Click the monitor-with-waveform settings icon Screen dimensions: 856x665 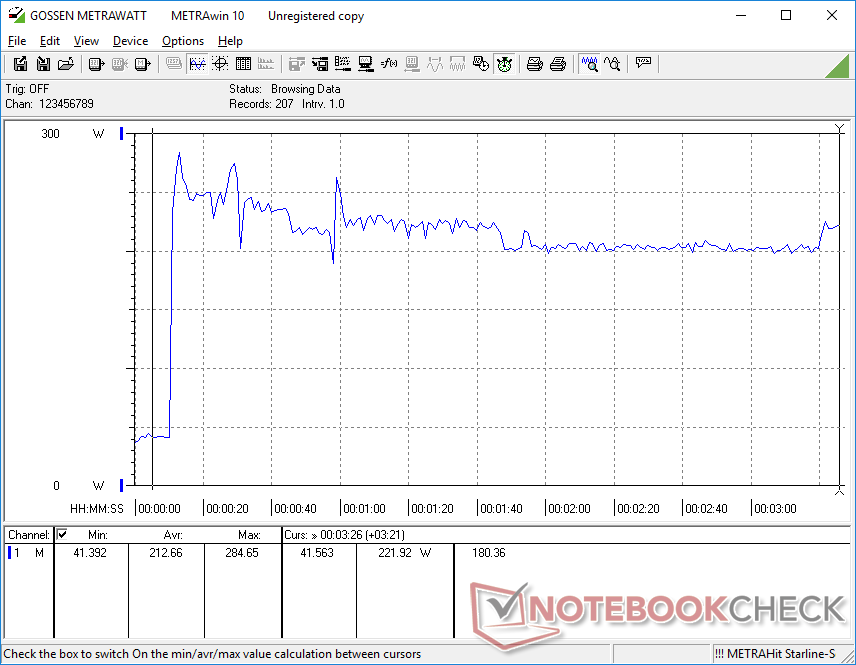(x=366, y=64)
